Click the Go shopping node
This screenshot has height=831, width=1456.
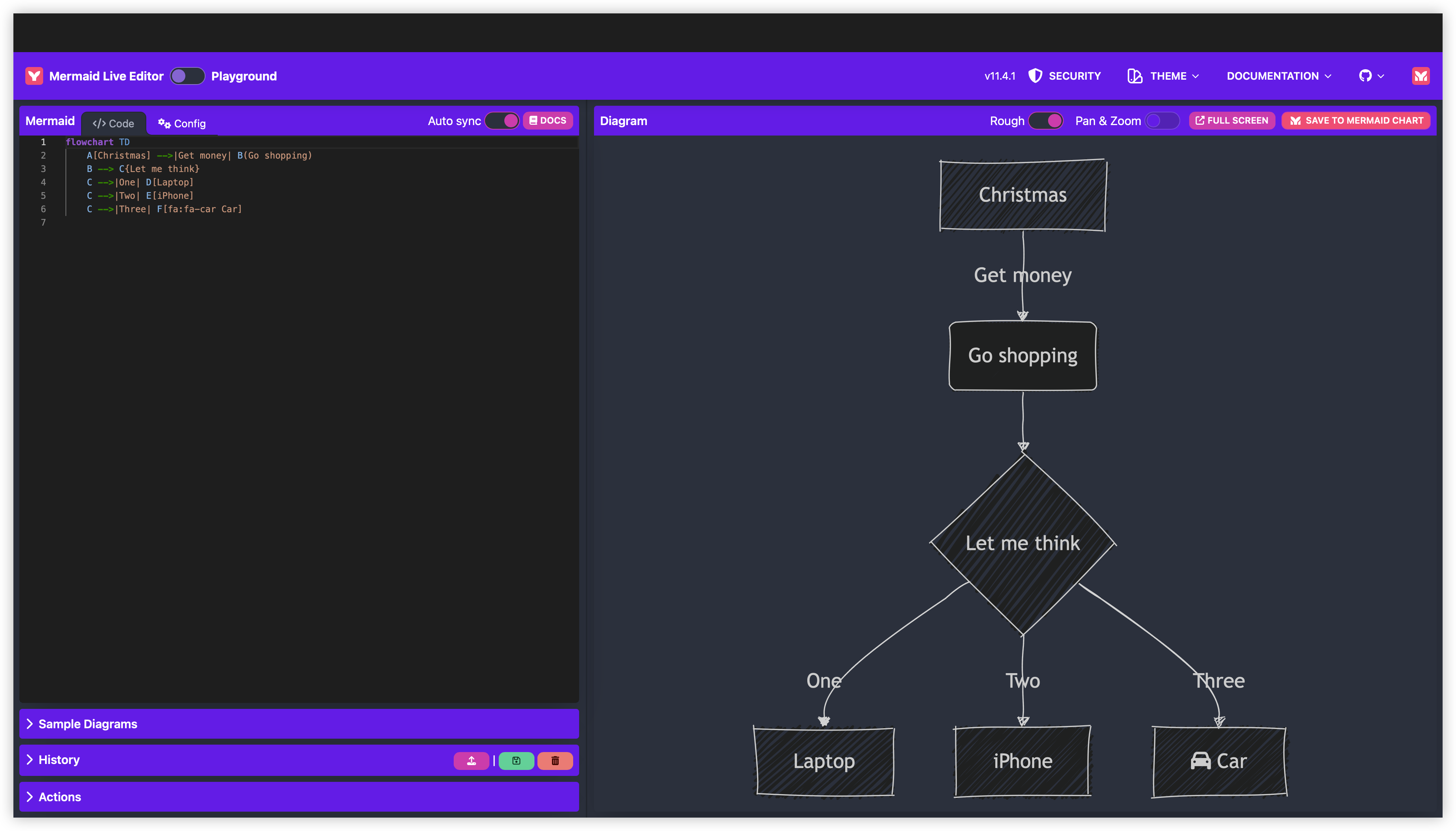pos(1022,356)
